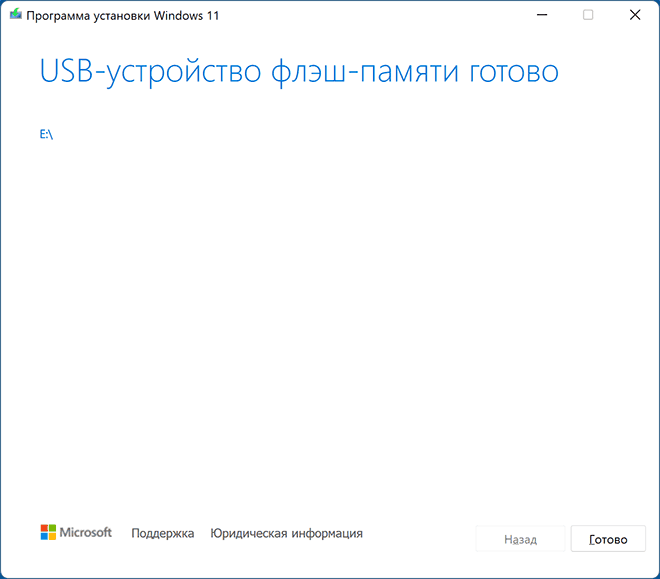The width and height of the screenshot is (660, 579).
Task: Click the blank white area below E:\
Action: click(x=330, y=320)
